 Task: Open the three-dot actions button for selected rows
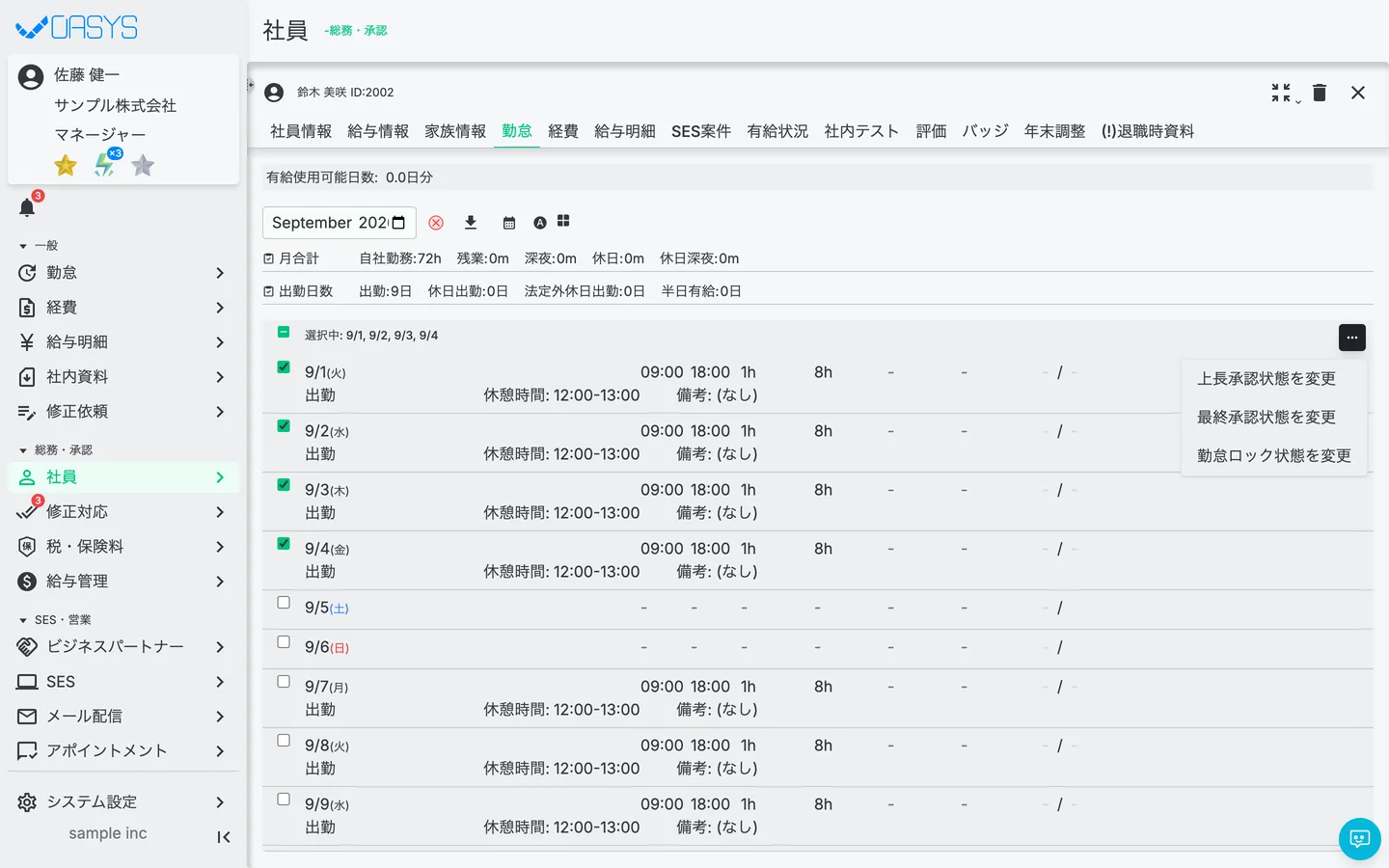(x=1352, y=338)
